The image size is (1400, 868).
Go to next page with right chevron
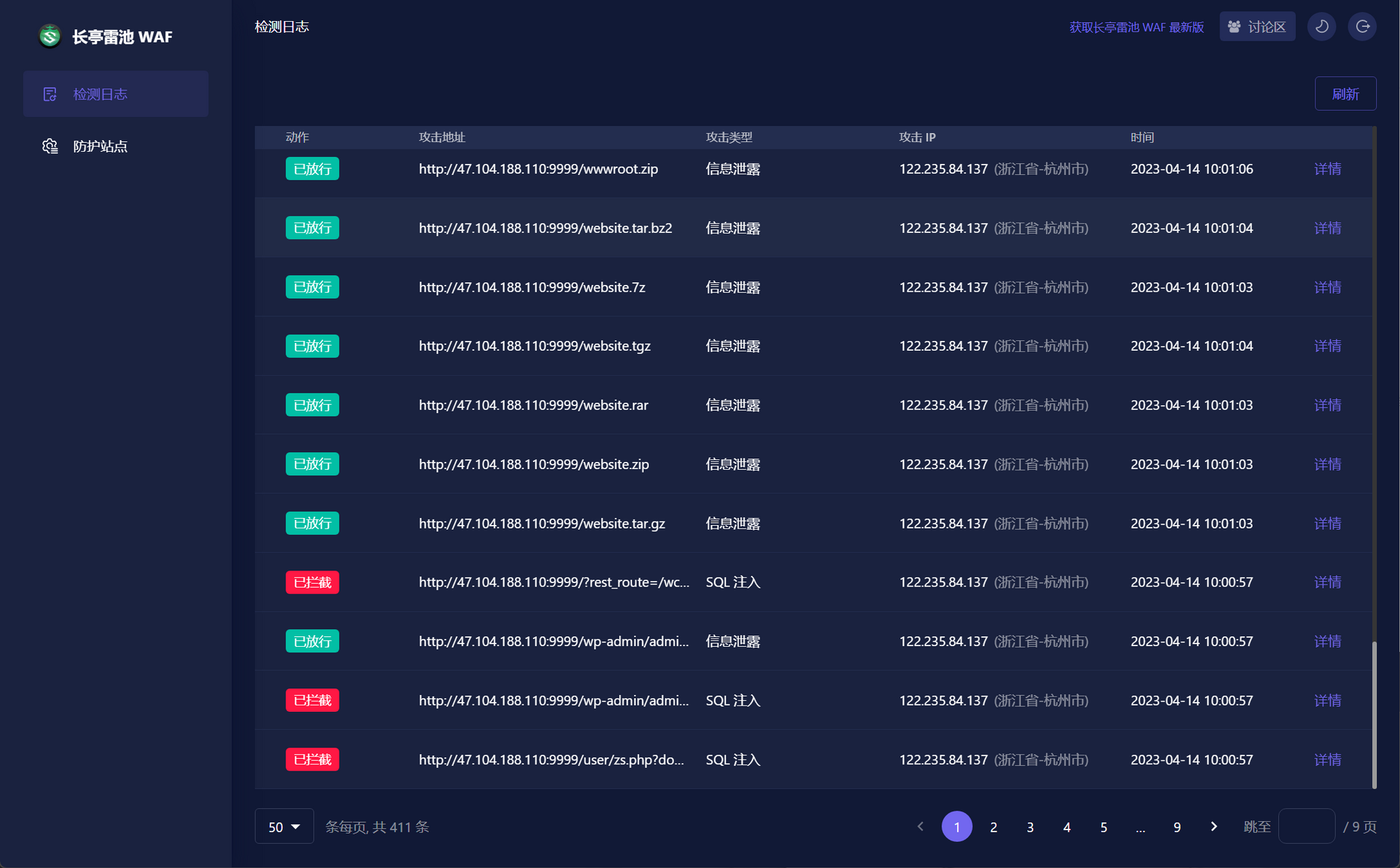(x=1214, y=827)
